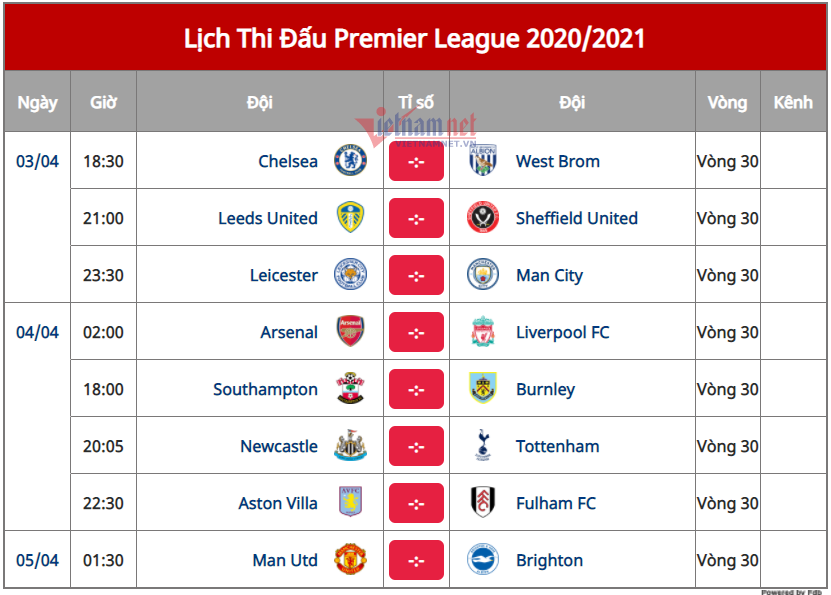Click the Burnley club crest
Image resolution: width=831 pixels, height=595 pixels.
(x=483, y=389)
